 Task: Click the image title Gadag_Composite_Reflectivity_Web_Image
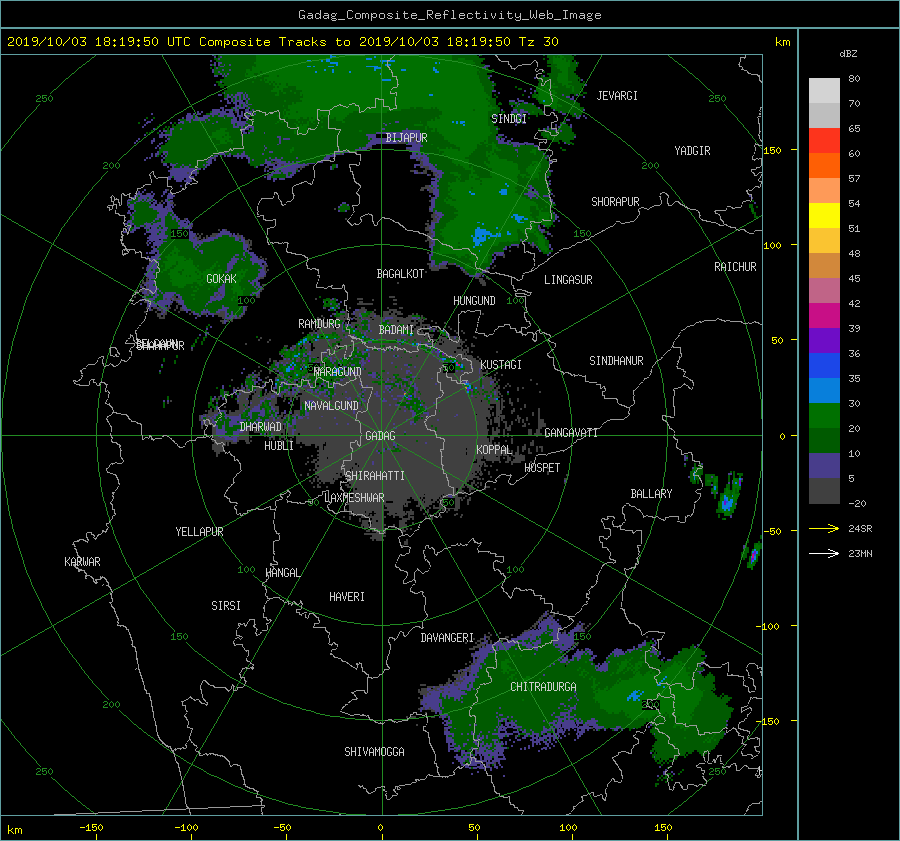(x=449, y=15)
